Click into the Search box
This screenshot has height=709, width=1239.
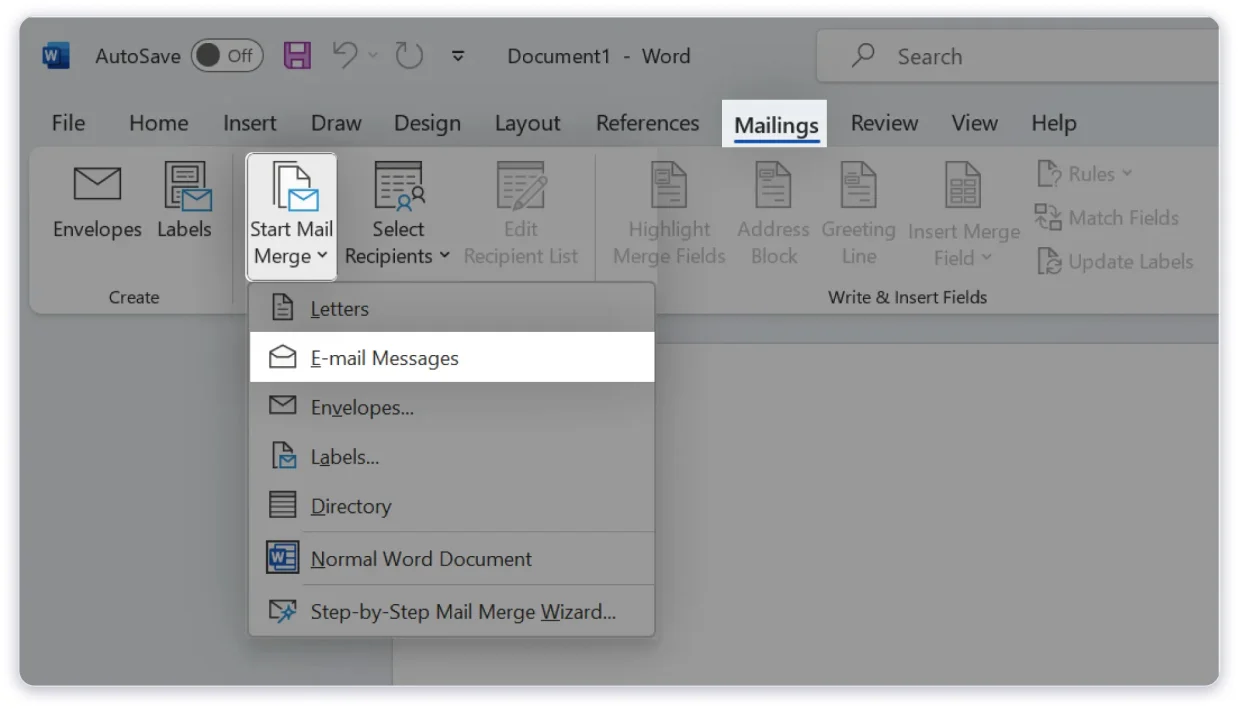point(1018,56)
